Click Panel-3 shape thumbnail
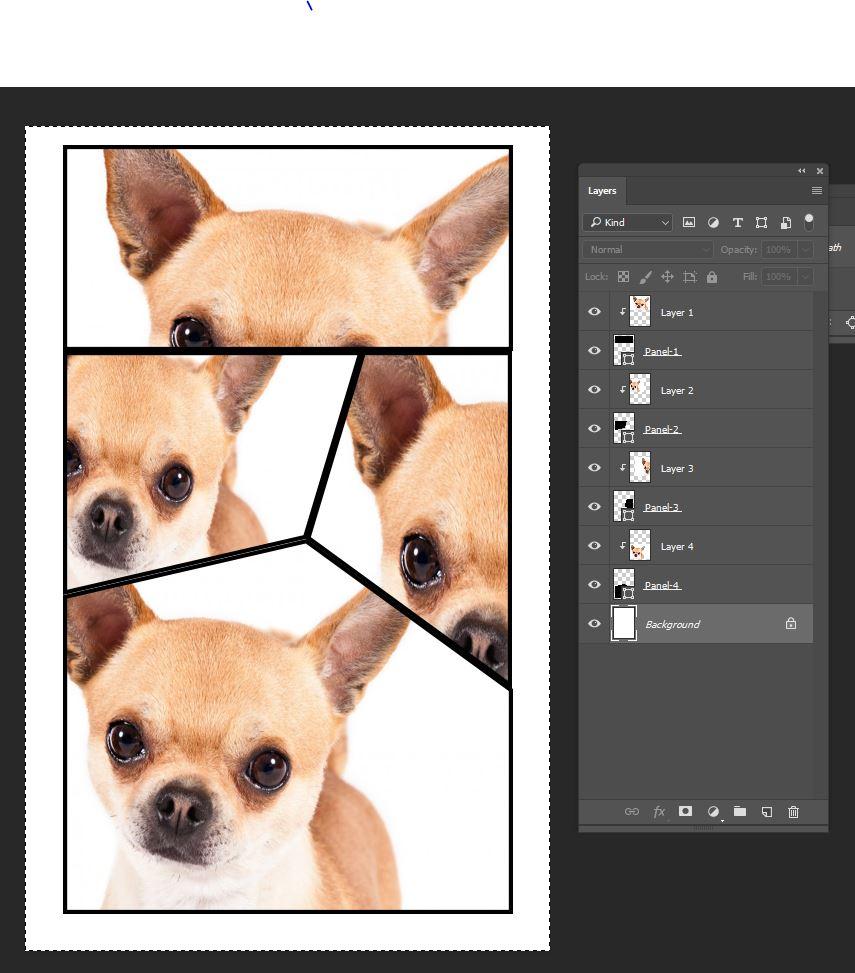Screen dimensions: 855x973 pyautogui.click(x=624, y=506)
